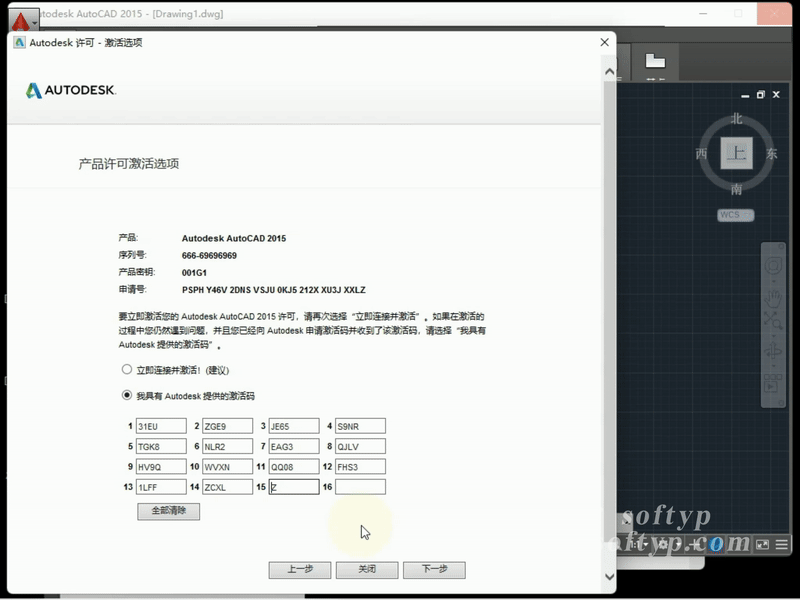Expand the Zoom tool dropdown arrow

pos(773,335)
